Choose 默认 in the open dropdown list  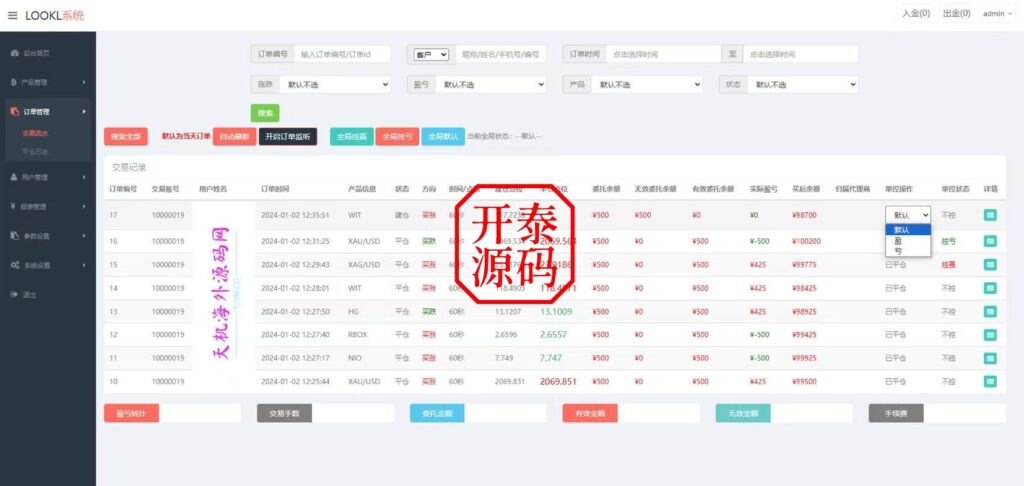908,230
